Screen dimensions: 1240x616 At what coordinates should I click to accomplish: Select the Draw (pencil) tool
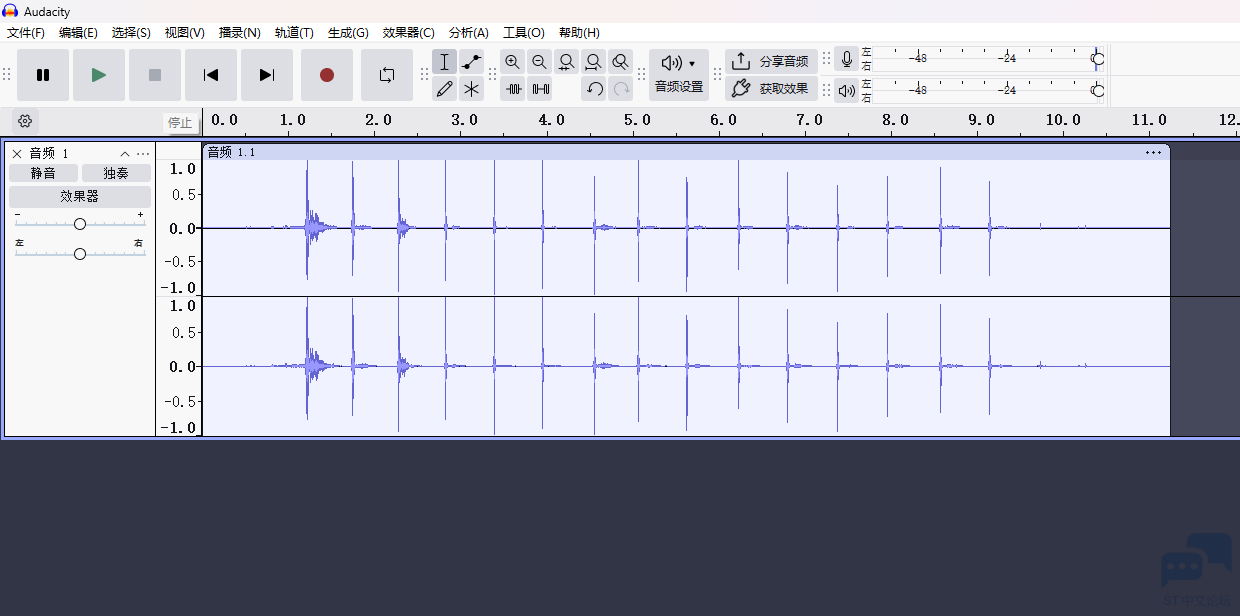tap(445, 89)
